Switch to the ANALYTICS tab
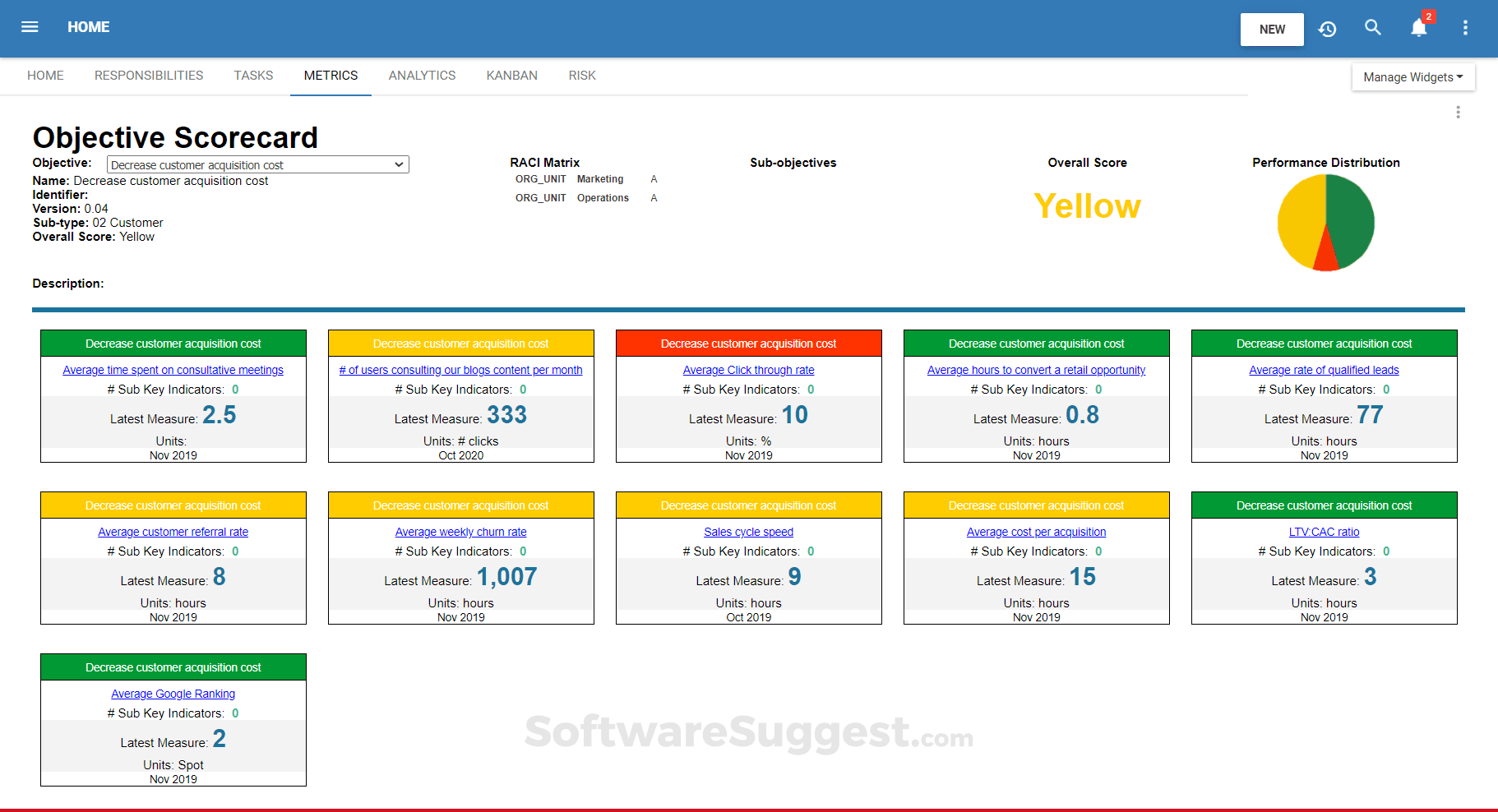The width and height of the screenshot is (1498, 812). [x=422, y=75]
